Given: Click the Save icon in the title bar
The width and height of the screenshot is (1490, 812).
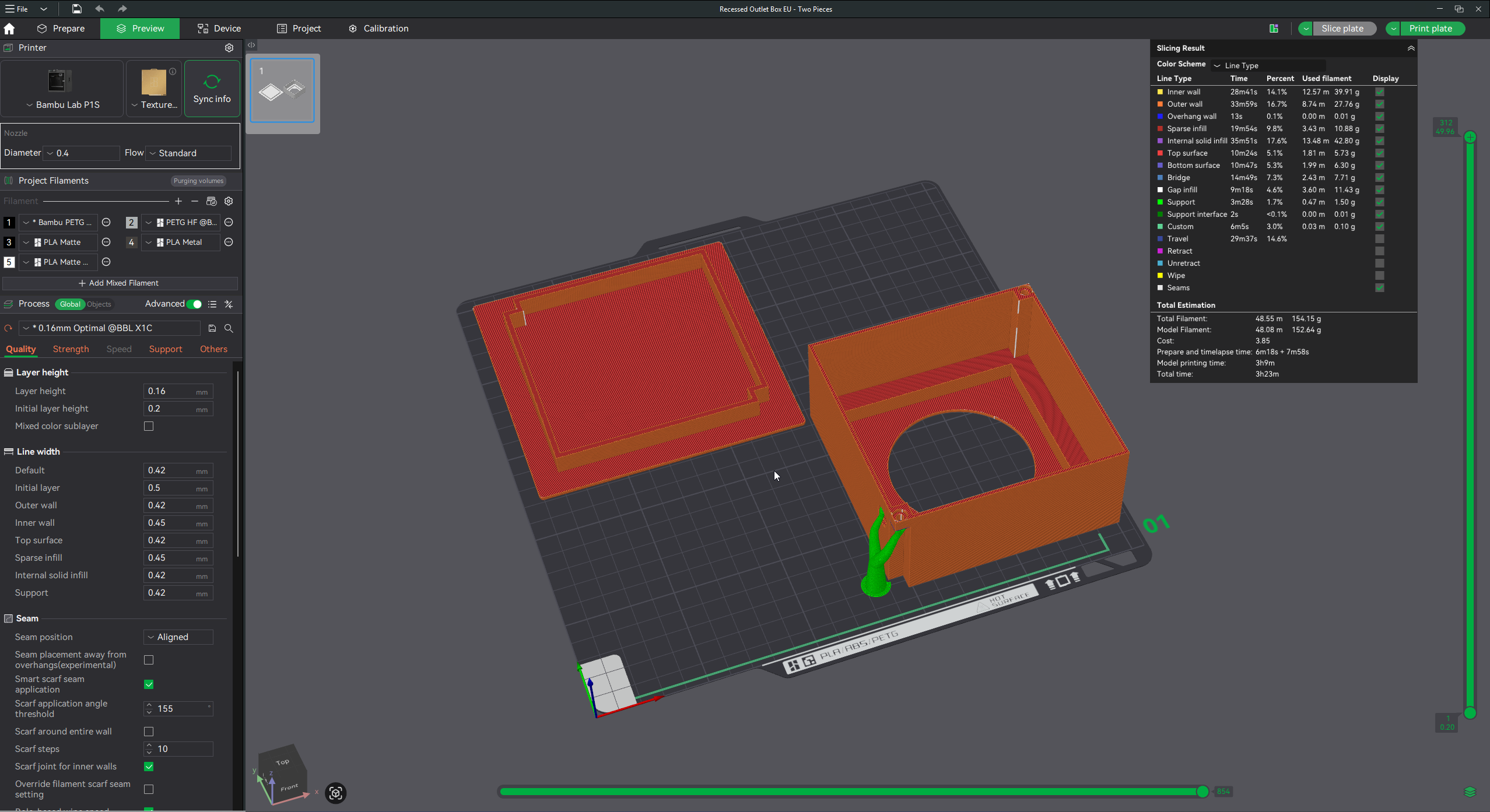Looking at the screenshot, I should coord(76,9).
